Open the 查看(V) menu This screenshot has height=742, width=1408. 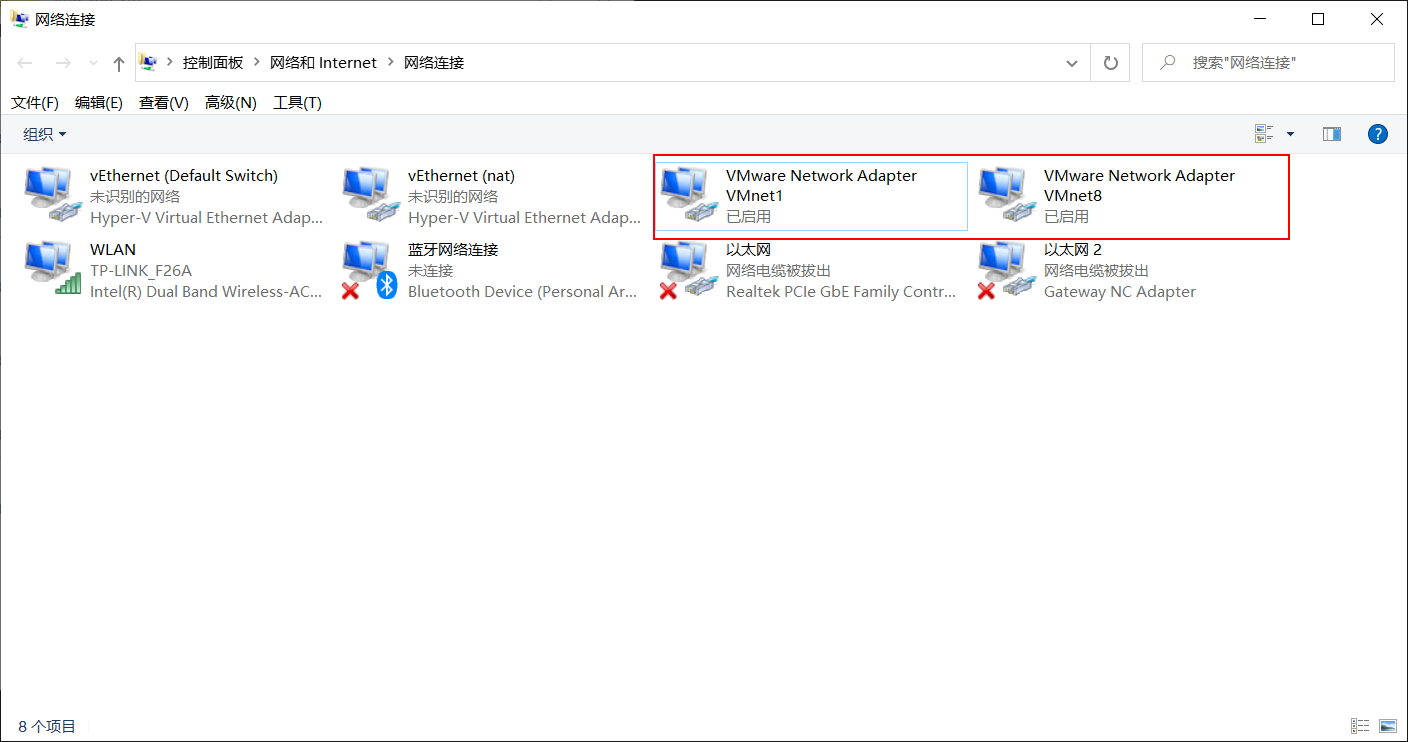[164, 103]
